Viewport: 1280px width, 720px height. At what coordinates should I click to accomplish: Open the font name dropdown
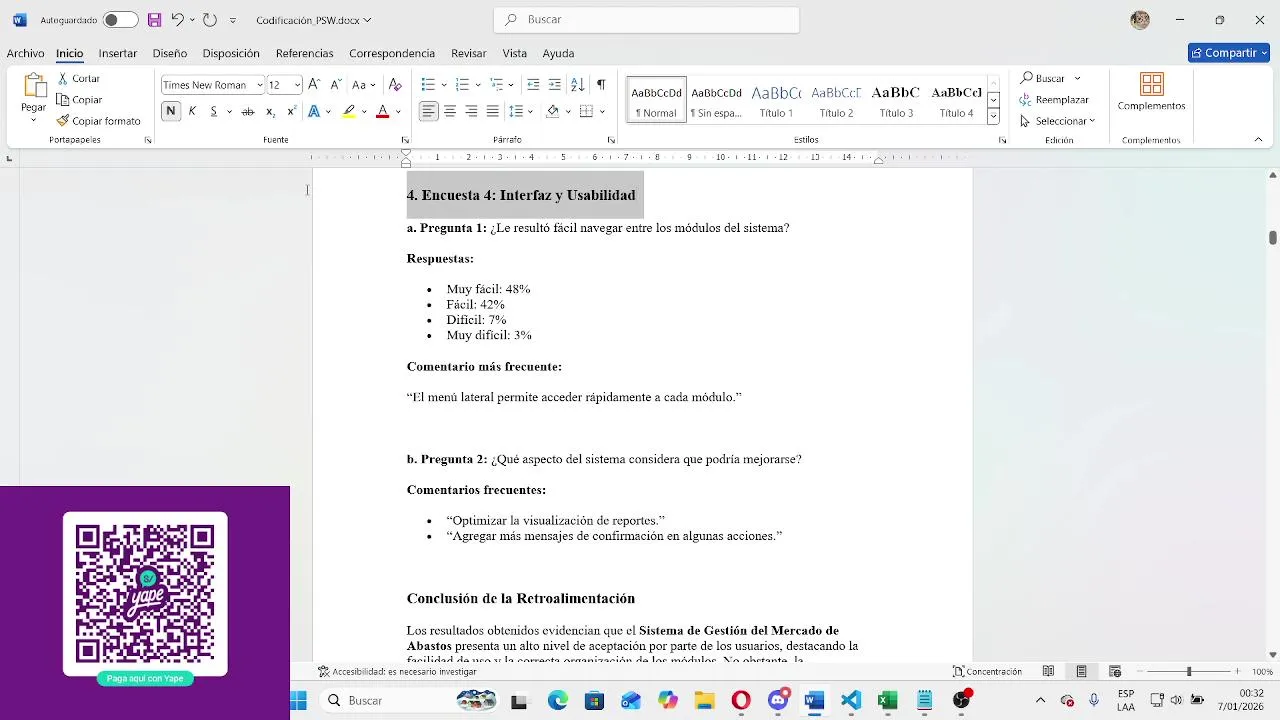point(259,85)
